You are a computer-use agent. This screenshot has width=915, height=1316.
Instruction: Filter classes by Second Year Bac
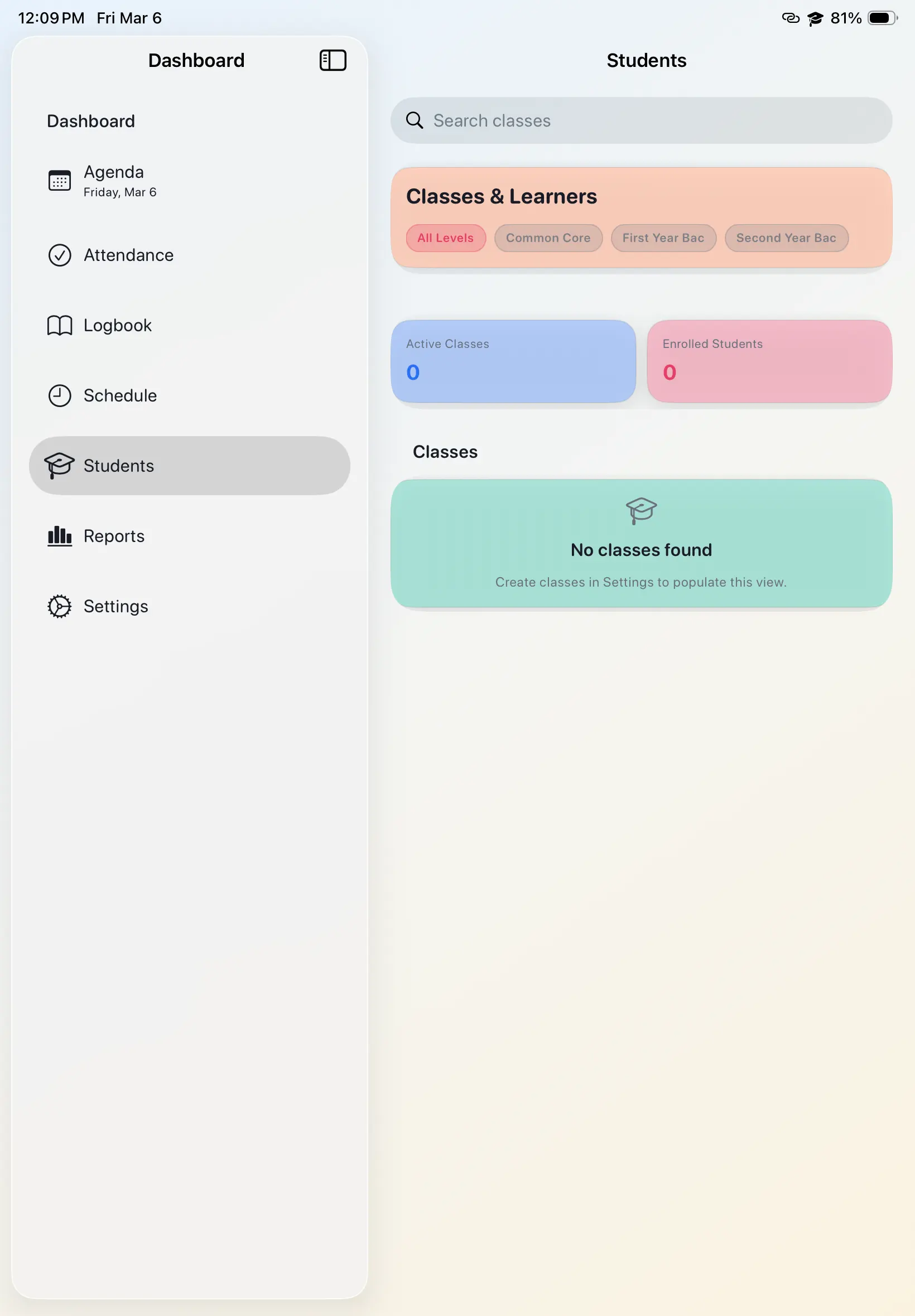coord(786,238)
